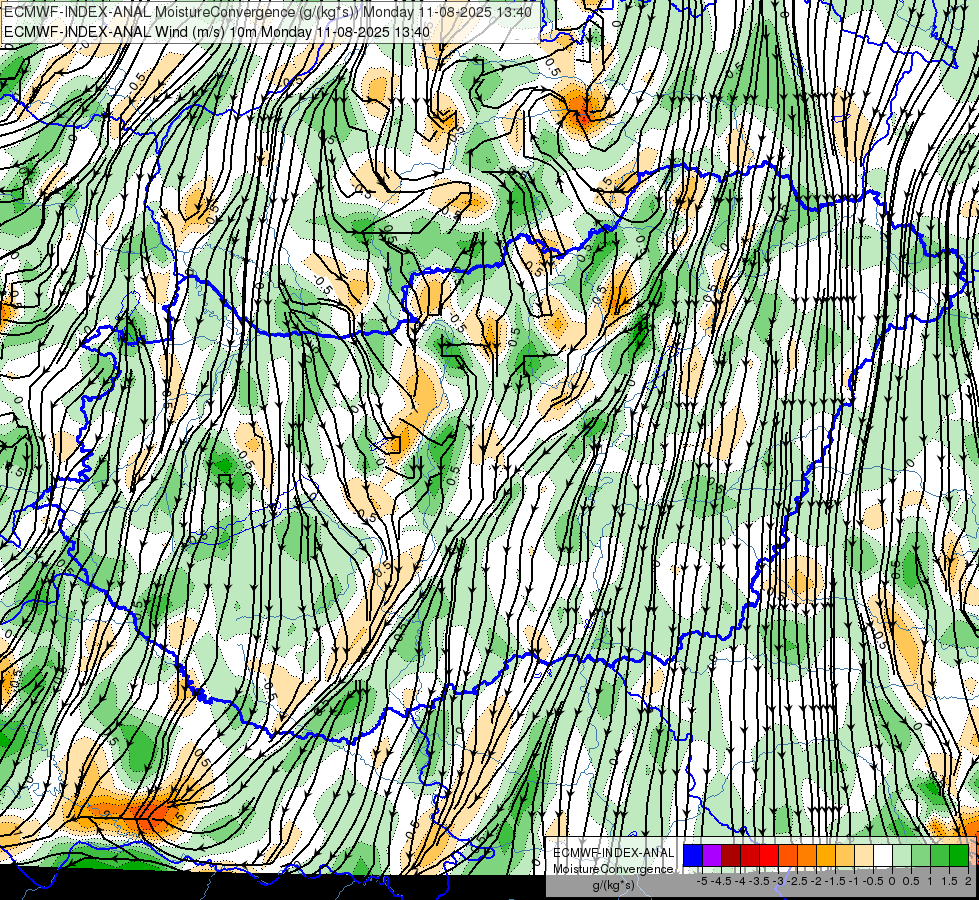Select the cream swatch between -1 and -0.5
The width and height of the screenshot is (979, 900).
(864, 856)
